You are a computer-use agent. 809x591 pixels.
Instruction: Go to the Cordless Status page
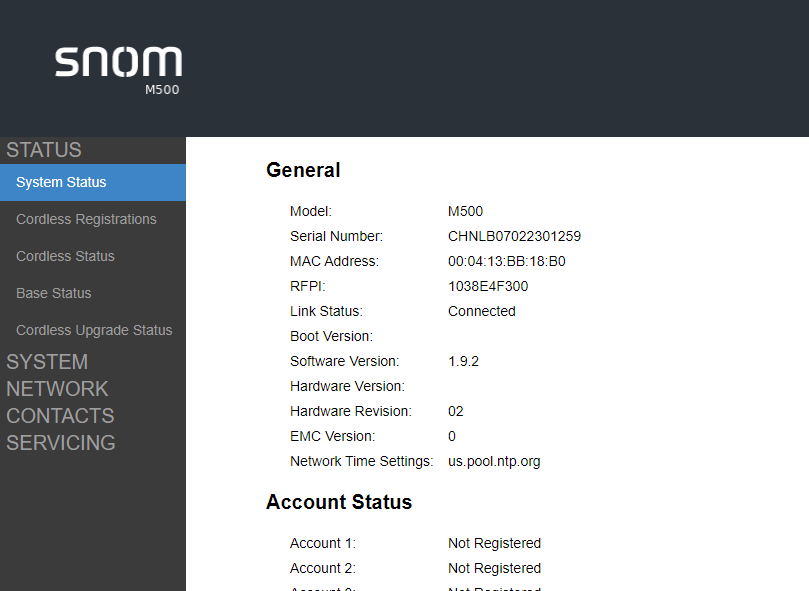(65, 256)
